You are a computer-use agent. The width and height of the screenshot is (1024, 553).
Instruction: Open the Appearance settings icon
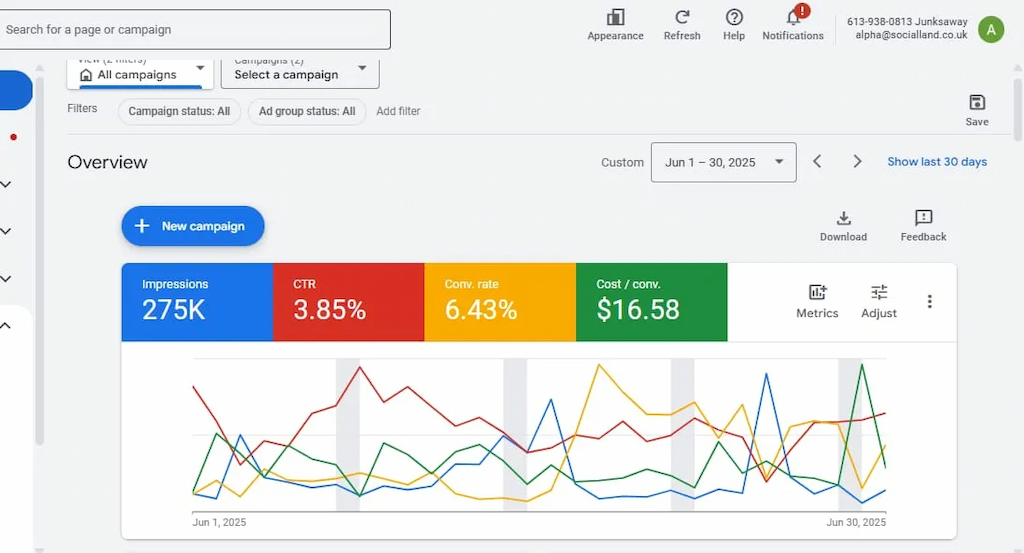[x=615, y=17]
